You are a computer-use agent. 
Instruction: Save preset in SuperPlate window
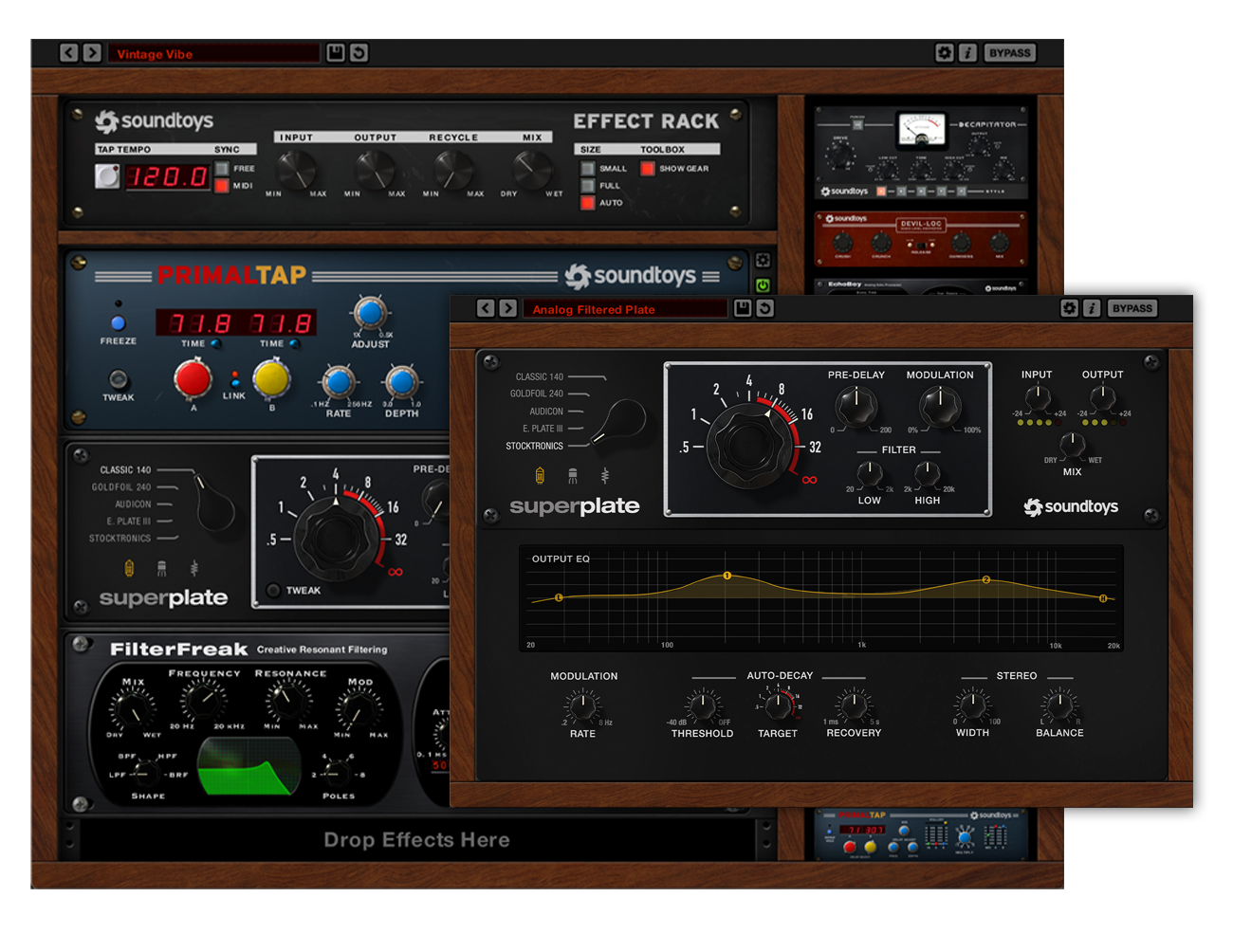pyautogui.click(x=743, y=308)
